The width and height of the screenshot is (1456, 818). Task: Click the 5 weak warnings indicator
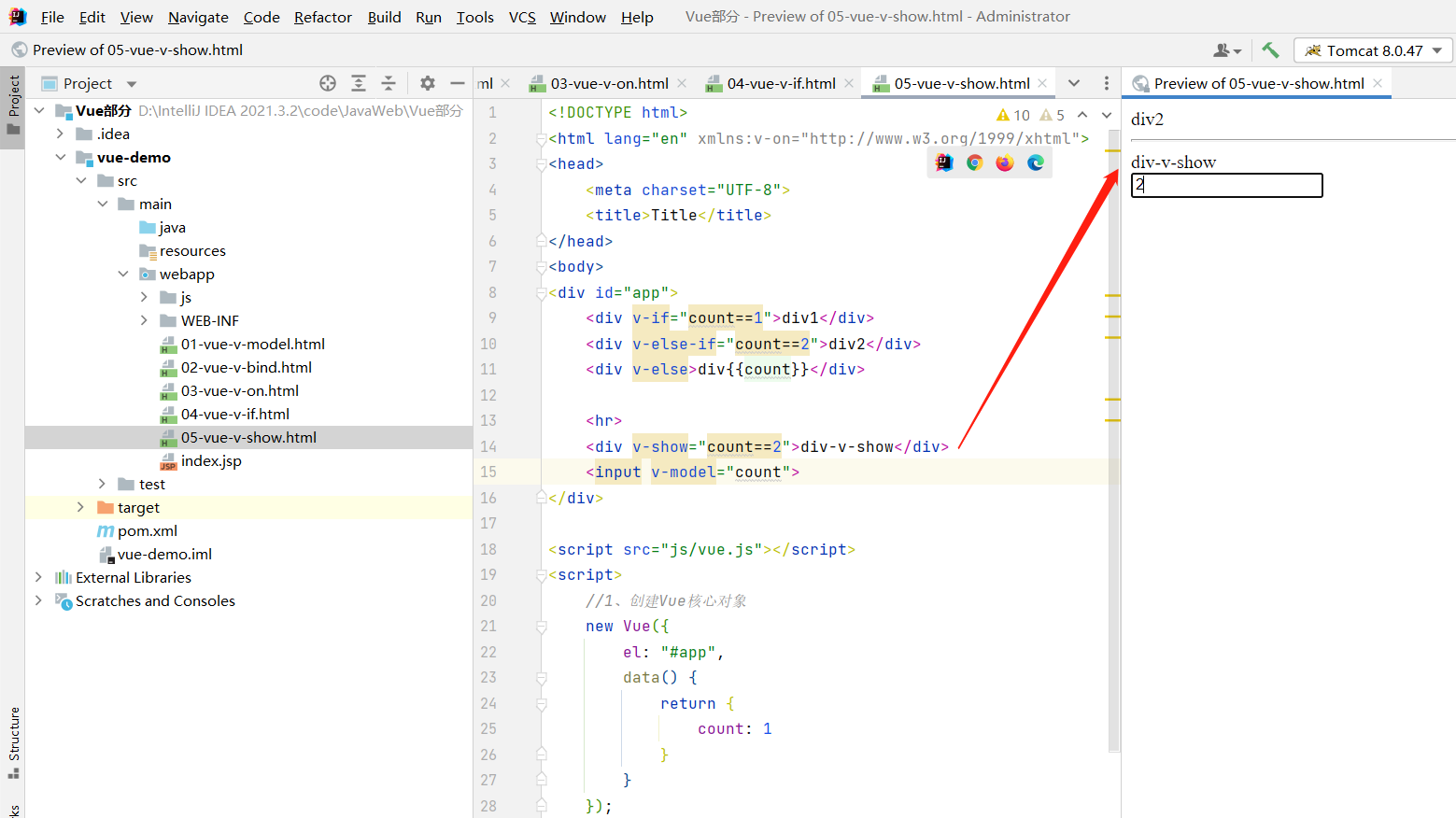1053,115
